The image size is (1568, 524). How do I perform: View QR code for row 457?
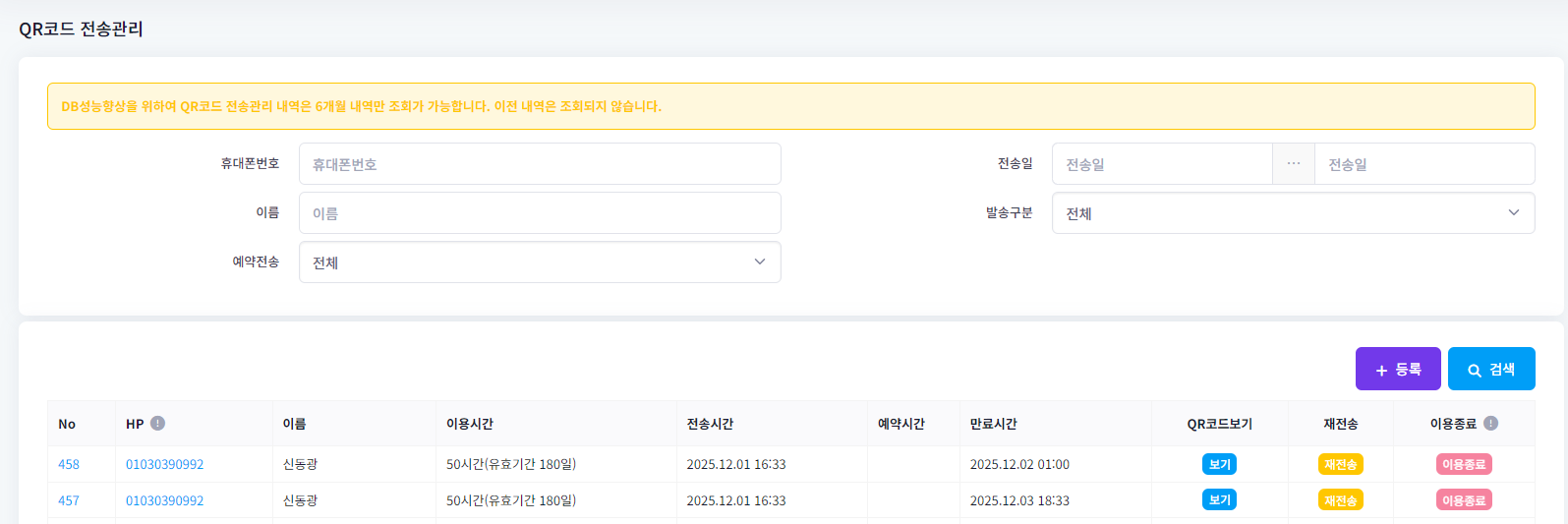[x=1219, y=500]
